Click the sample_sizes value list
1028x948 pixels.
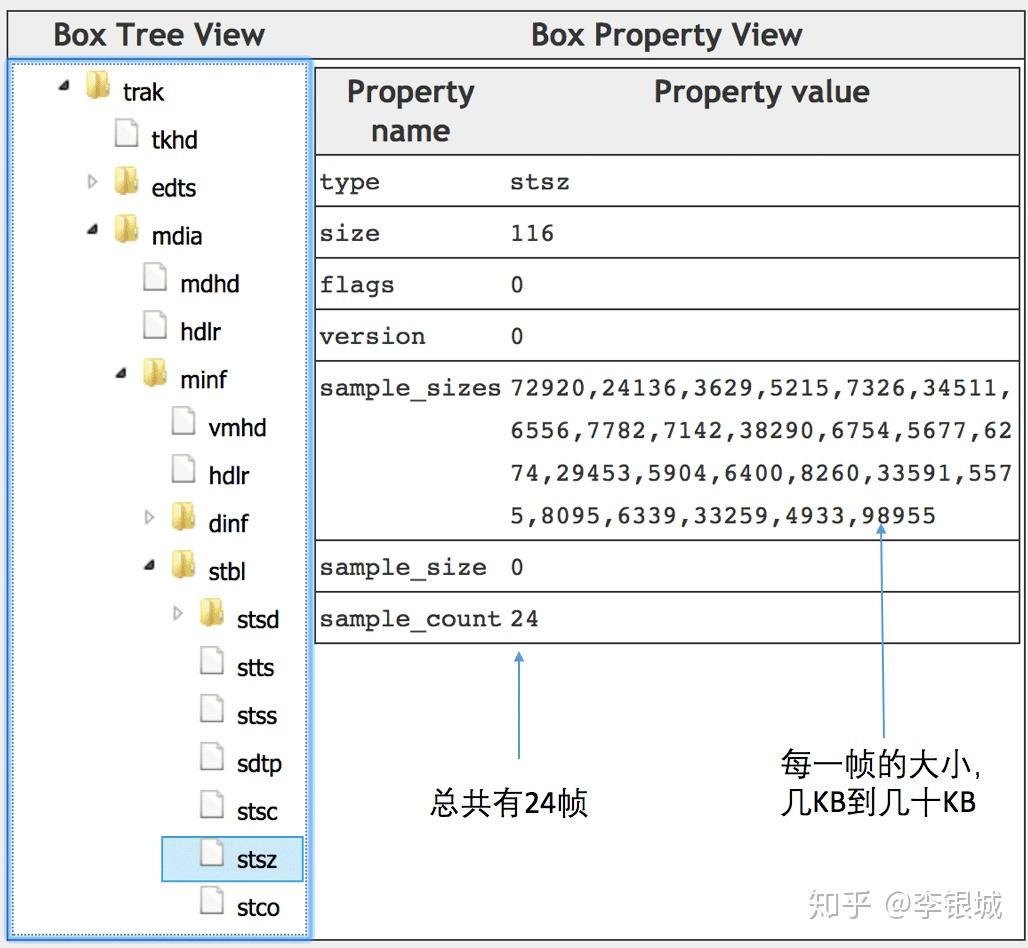[760, 452]
